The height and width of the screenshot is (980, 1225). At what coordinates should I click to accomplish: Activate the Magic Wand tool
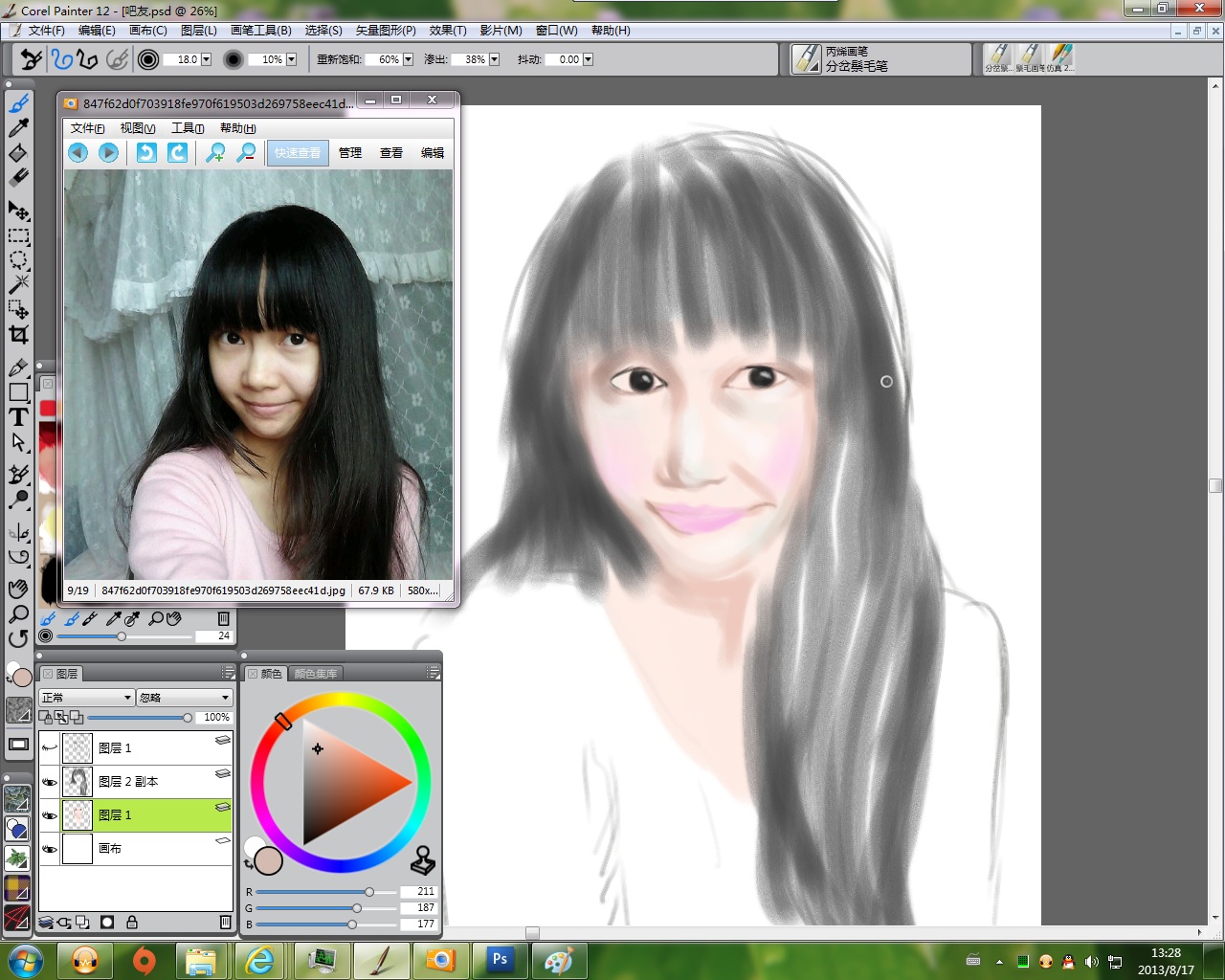(x=18, y=284)
